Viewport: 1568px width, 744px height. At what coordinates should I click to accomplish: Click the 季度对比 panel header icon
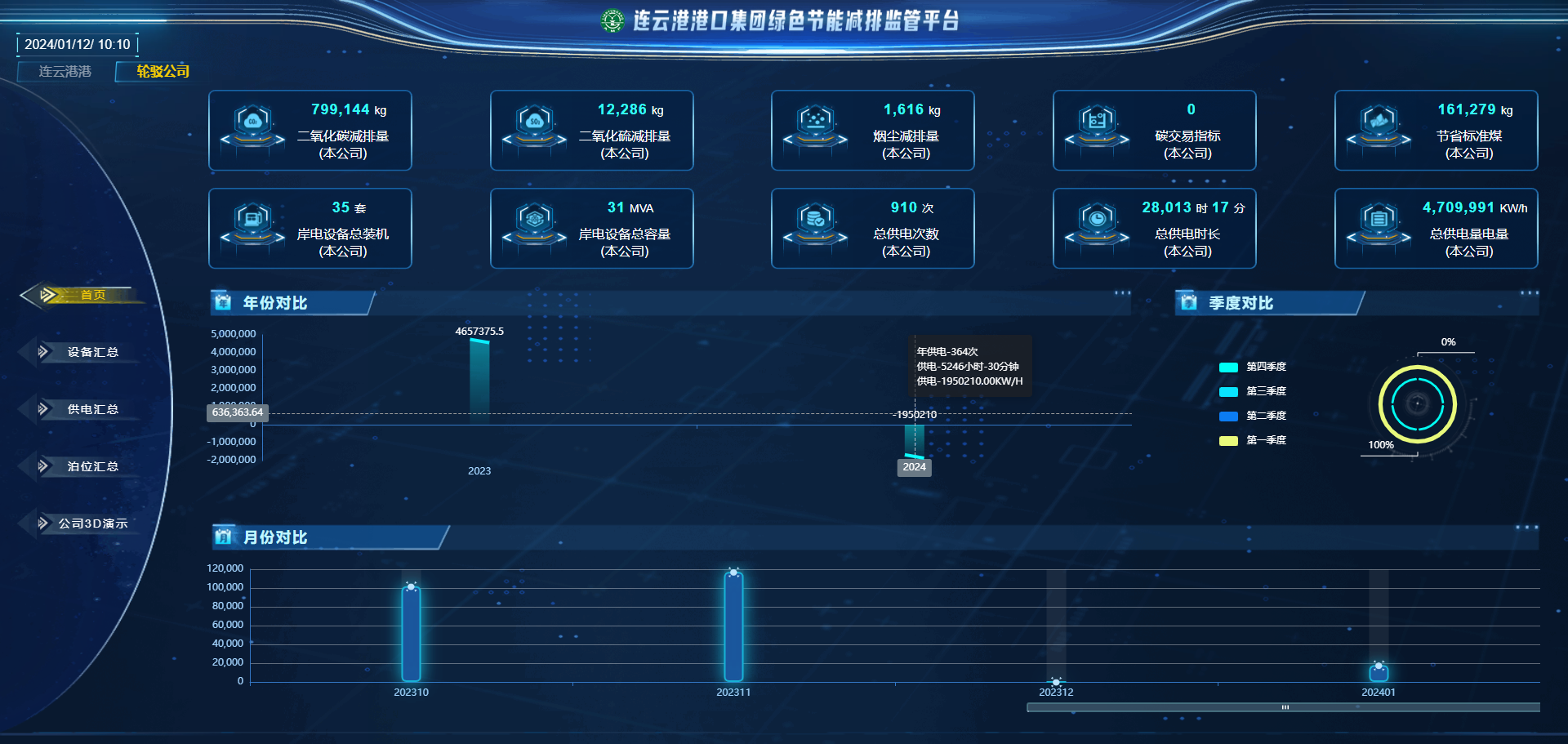[x=1189, y=302]
